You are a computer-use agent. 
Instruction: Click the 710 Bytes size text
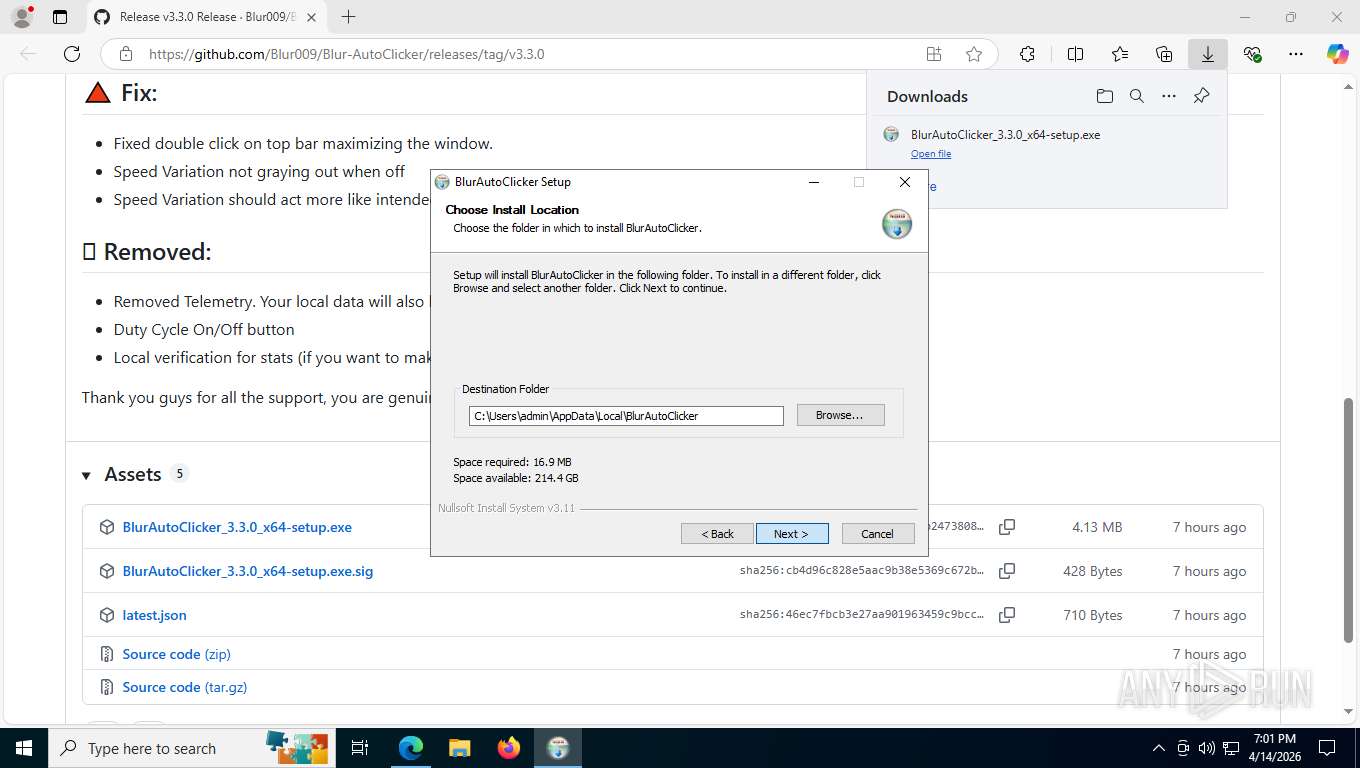1093,615
